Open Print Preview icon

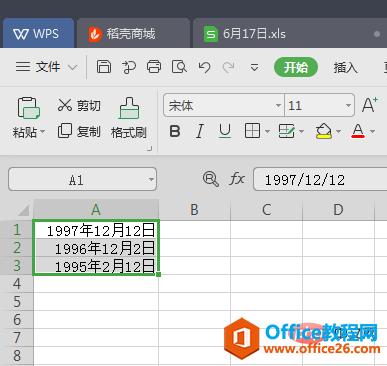tap(179, 67)
